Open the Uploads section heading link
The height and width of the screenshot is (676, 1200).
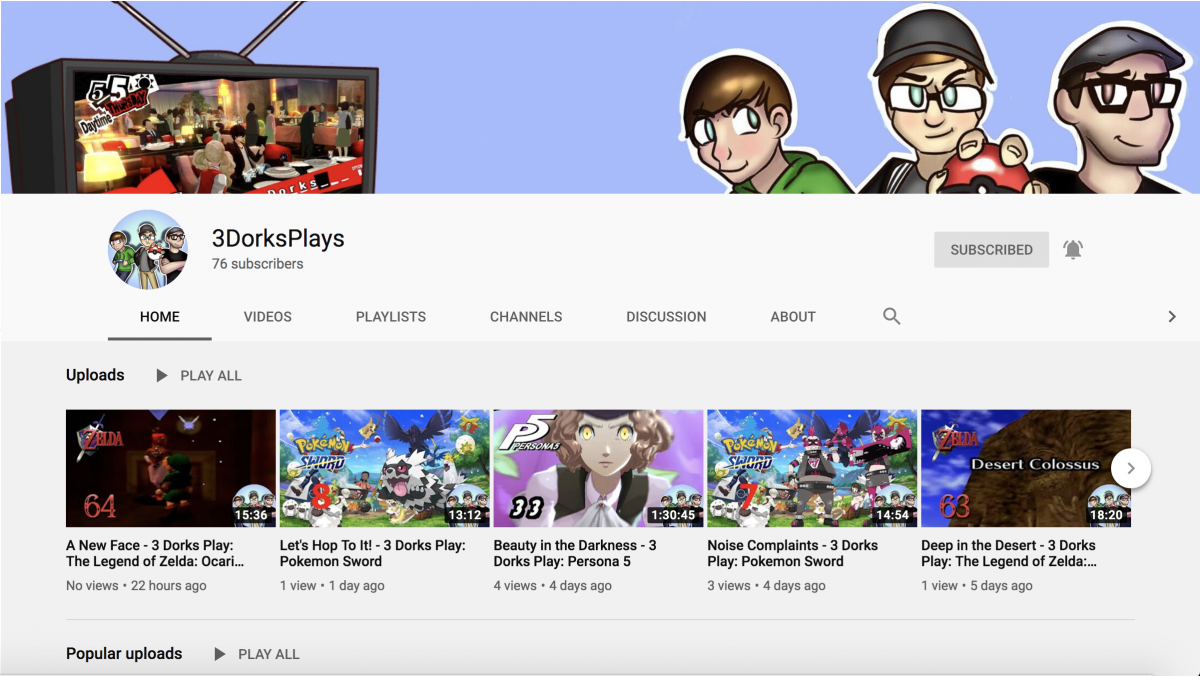click(95, 375)
